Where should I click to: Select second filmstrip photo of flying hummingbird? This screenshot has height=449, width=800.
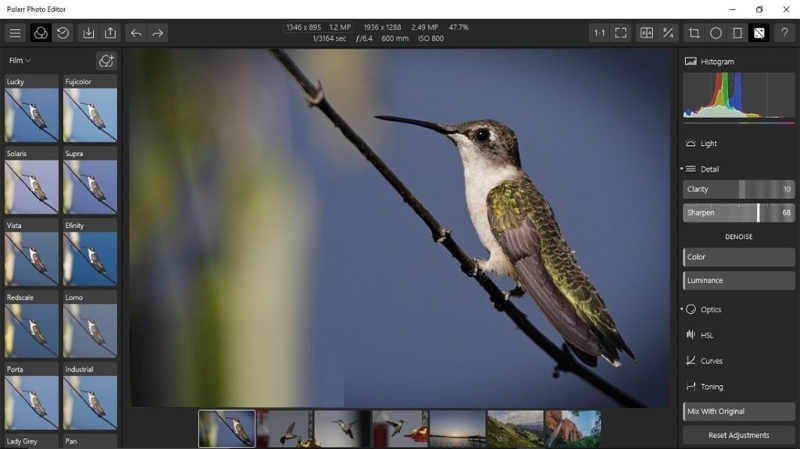point(285,429)
